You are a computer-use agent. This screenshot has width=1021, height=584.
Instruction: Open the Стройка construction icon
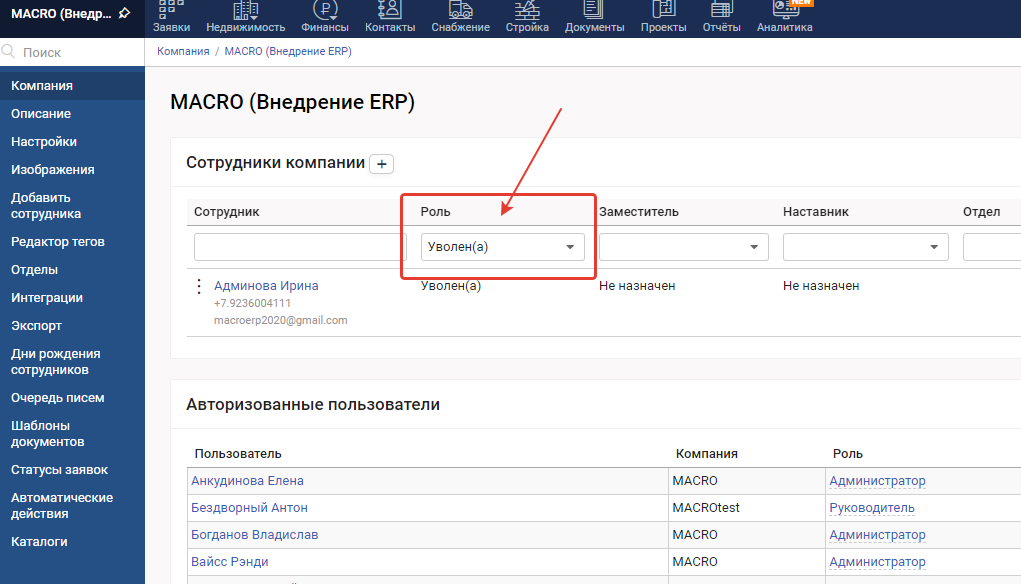tap(527, 10)
